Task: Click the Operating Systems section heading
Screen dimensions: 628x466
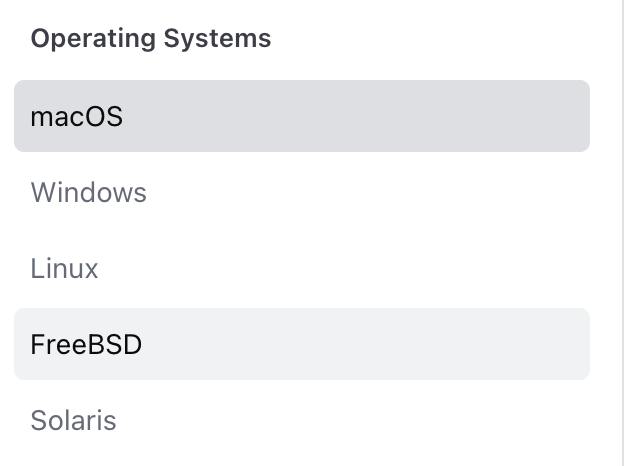Action: [151, 39]
